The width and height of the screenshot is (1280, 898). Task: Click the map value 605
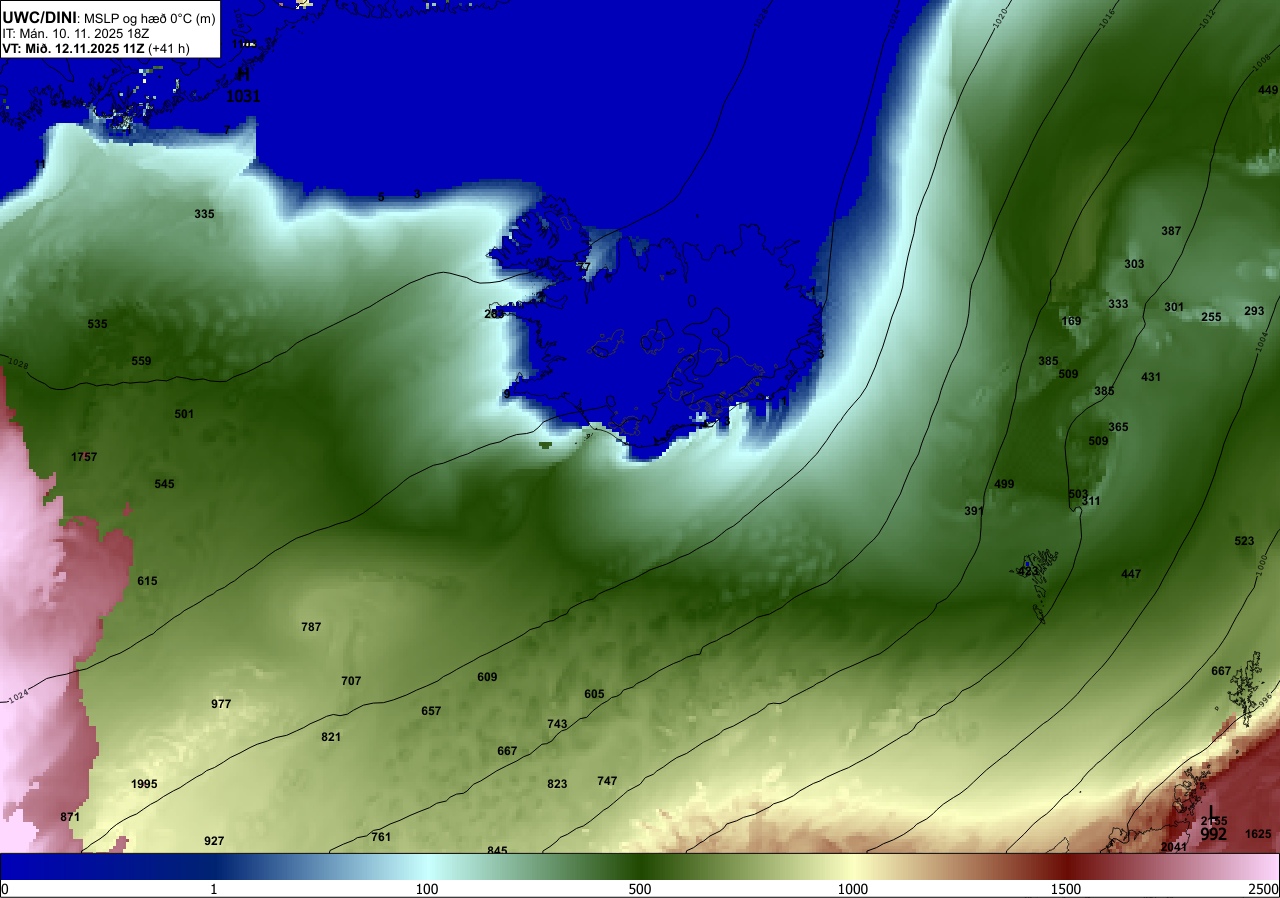tap(594, 694)
